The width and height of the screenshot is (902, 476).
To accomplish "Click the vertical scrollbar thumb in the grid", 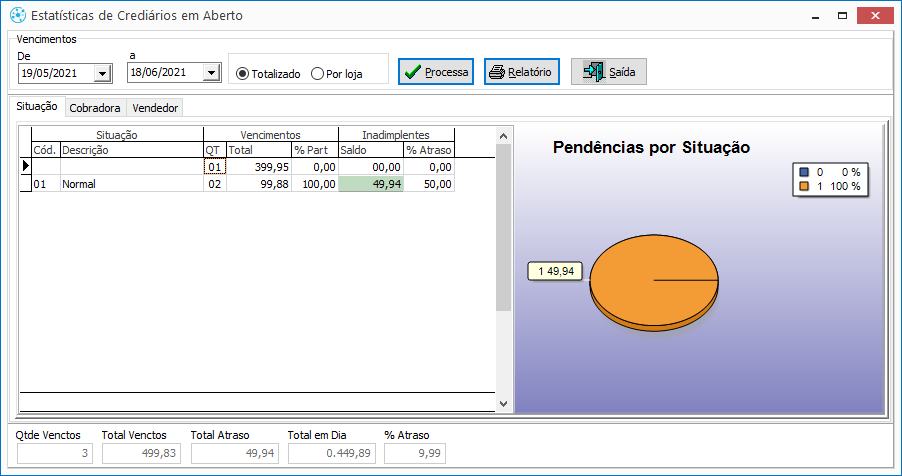I will point(503,228).
